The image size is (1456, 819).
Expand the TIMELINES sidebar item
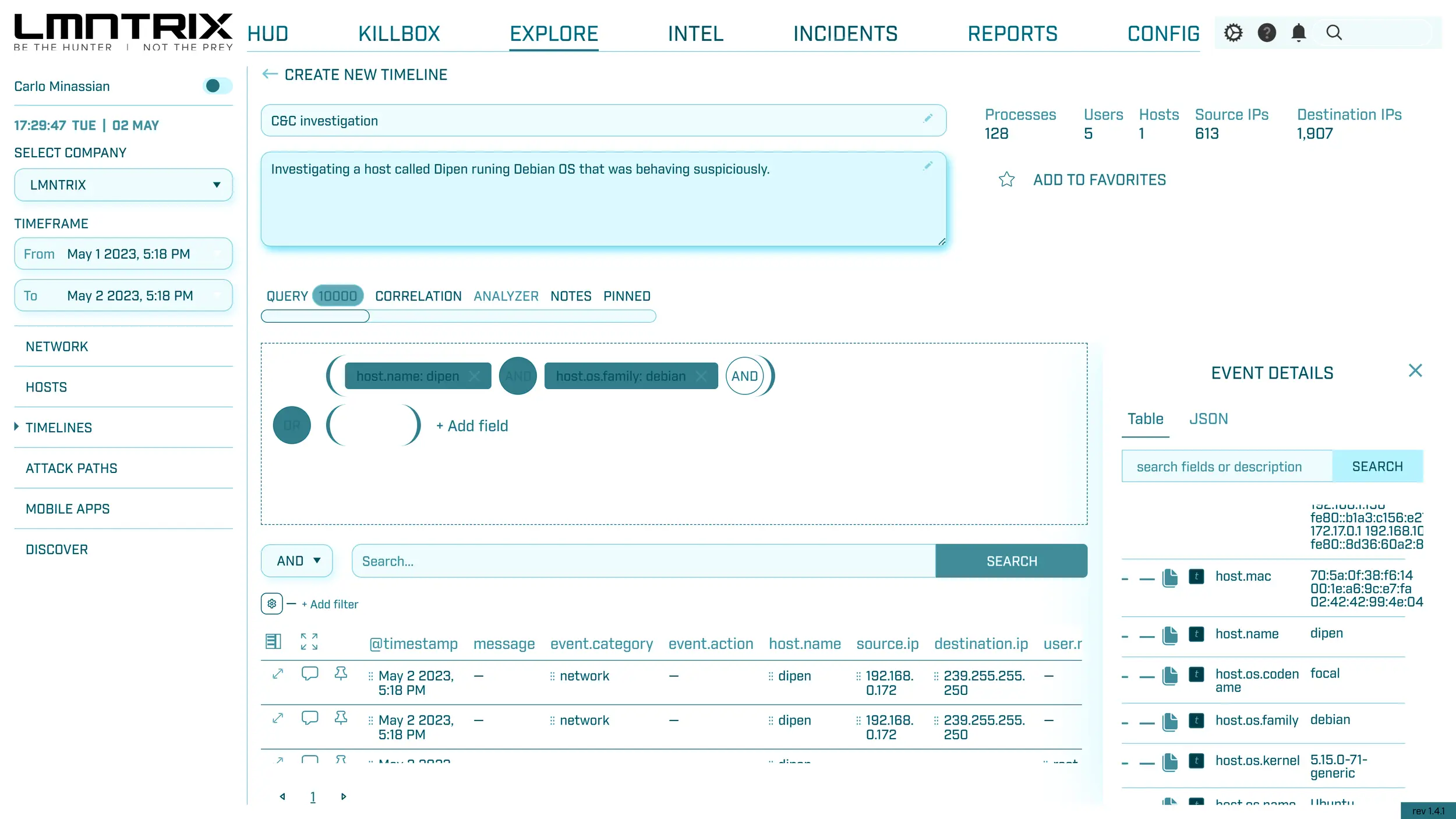(58, 428)
